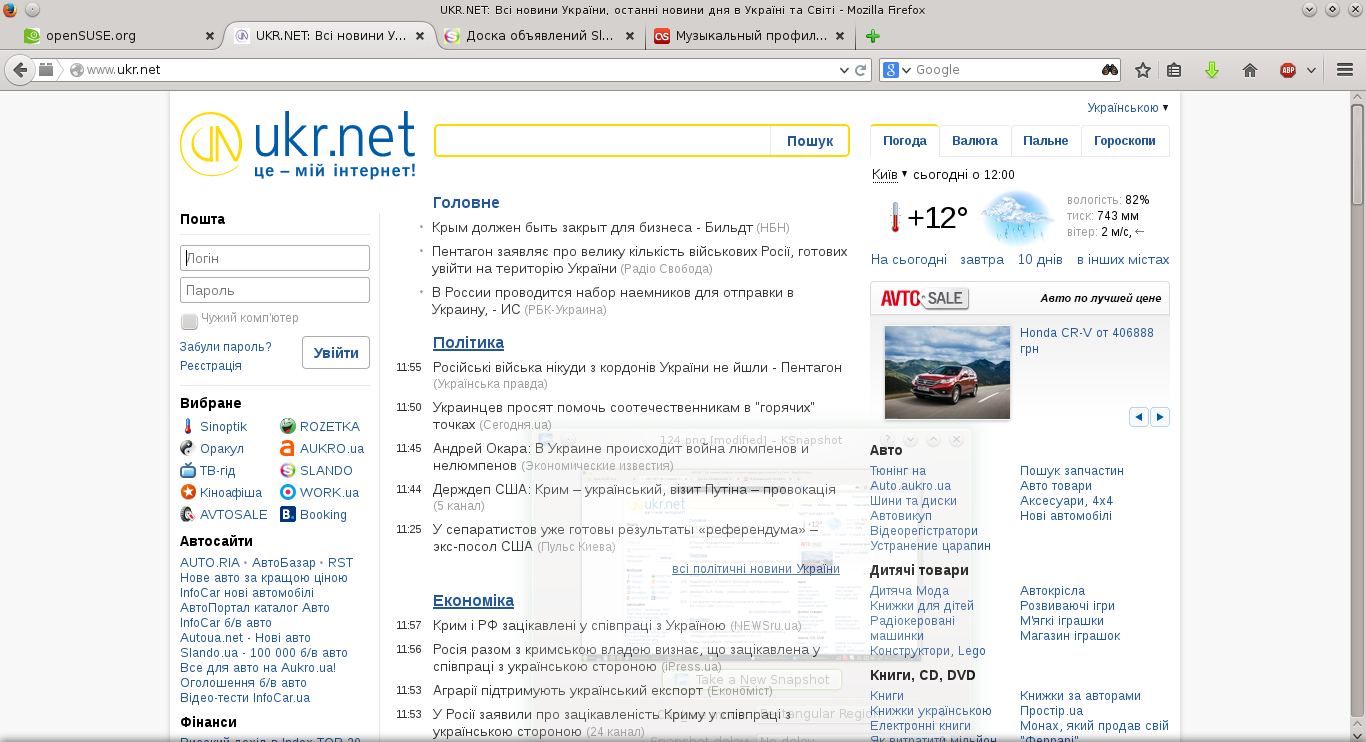Open the Кіноафіша favorite link
The height and width of the screenshot is (742, 1366).
[221, 492]
